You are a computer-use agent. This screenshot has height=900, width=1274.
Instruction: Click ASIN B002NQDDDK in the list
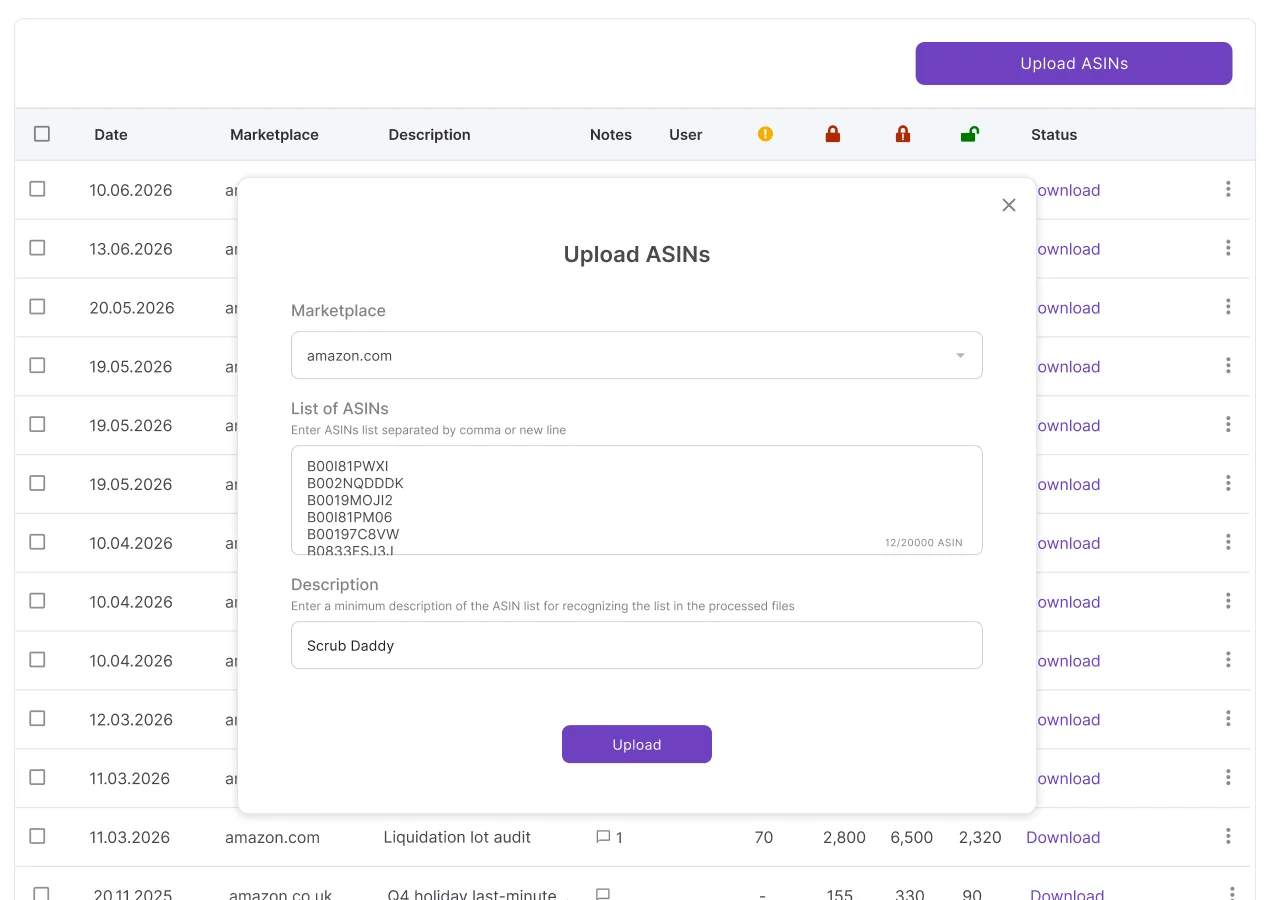(355, 483)
